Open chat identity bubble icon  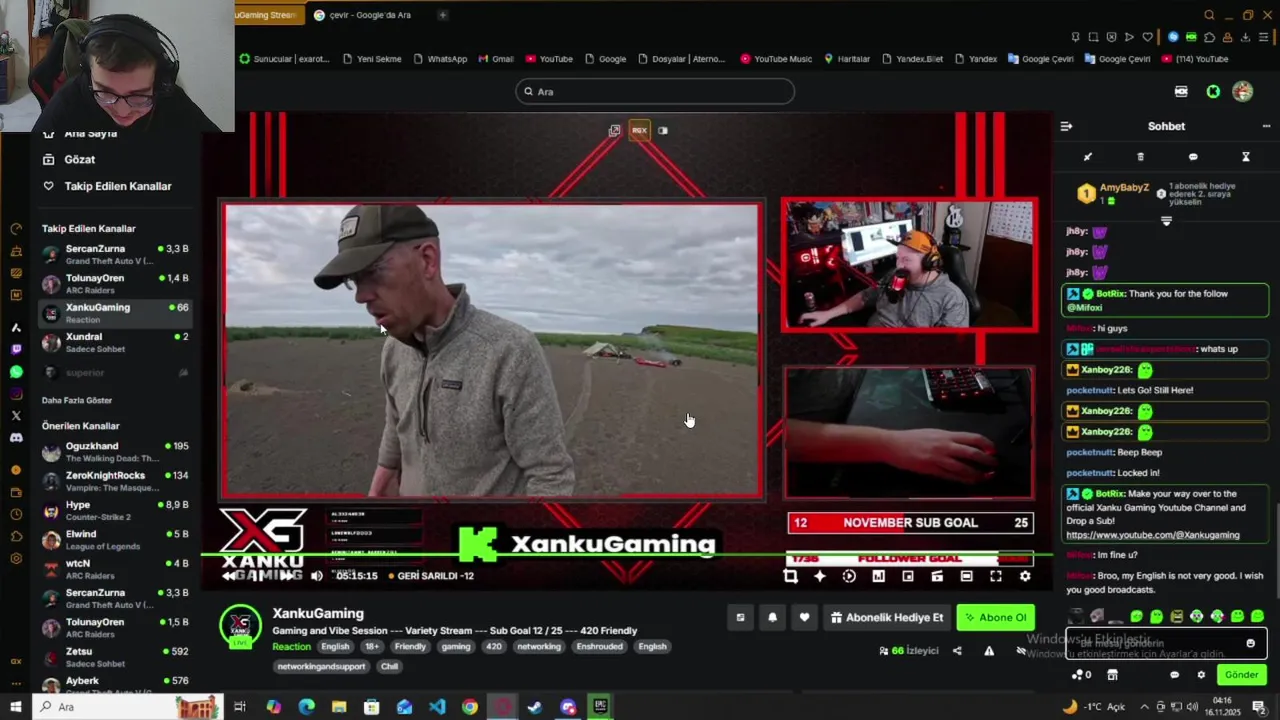[x=1174, y=675]
